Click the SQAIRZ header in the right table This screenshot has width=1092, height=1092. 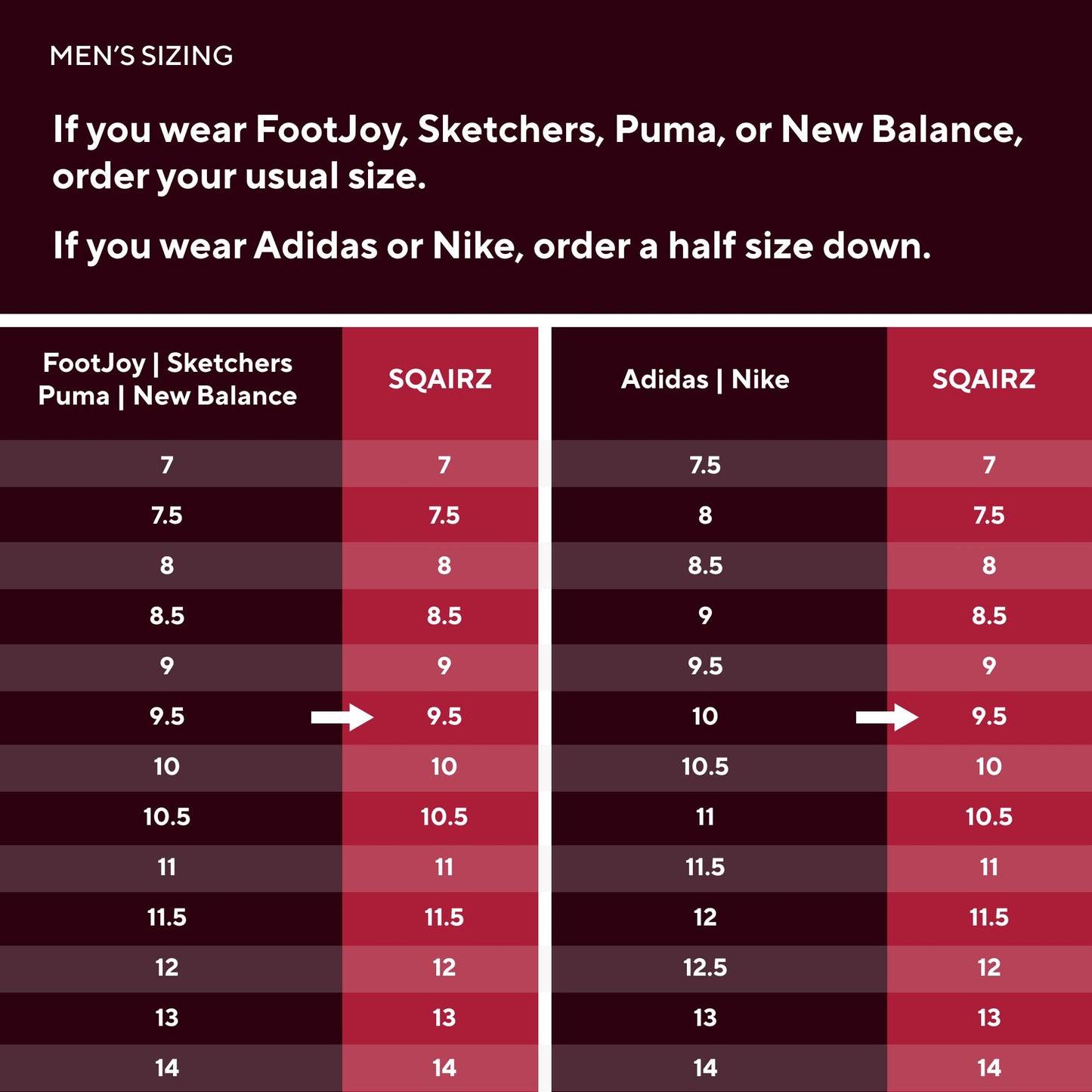[983, 379]
